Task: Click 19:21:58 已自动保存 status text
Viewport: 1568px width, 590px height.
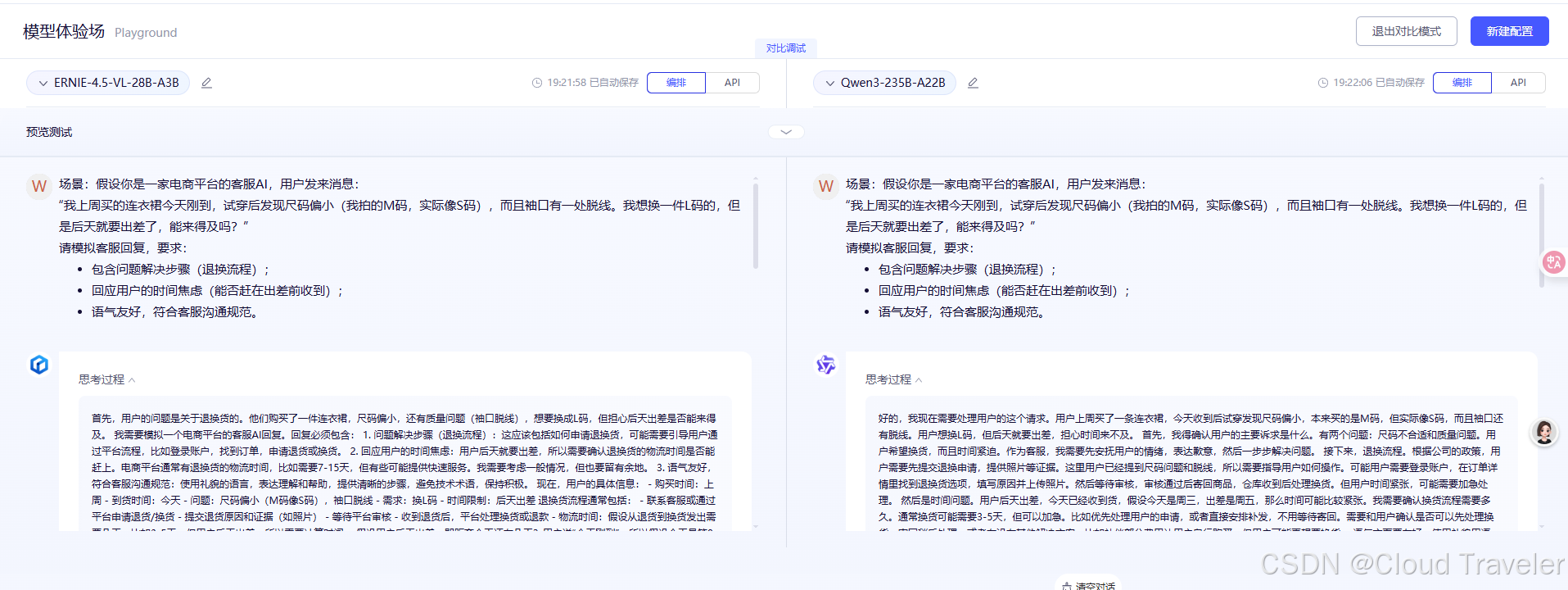Action: (x=593, y=83)
